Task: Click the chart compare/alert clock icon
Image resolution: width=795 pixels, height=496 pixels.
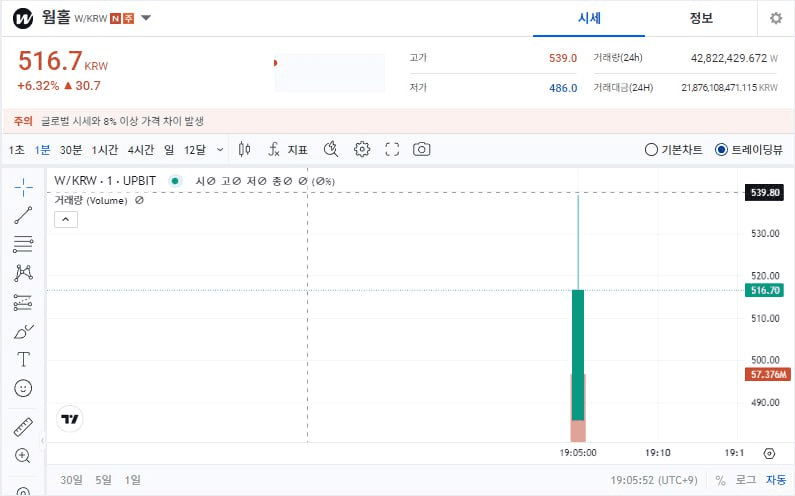Action: coord(331,149)
